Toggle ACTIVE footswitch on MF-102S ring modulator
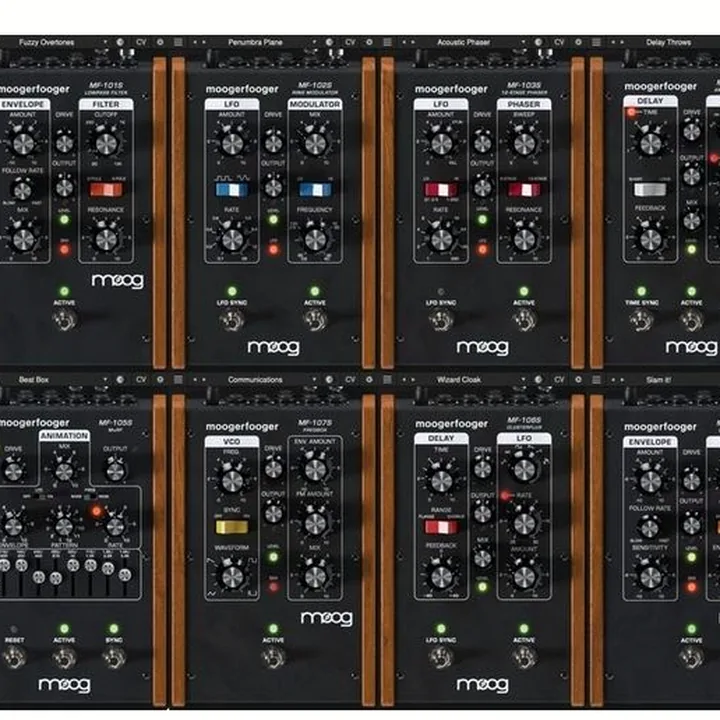 [x=315, y=320]
